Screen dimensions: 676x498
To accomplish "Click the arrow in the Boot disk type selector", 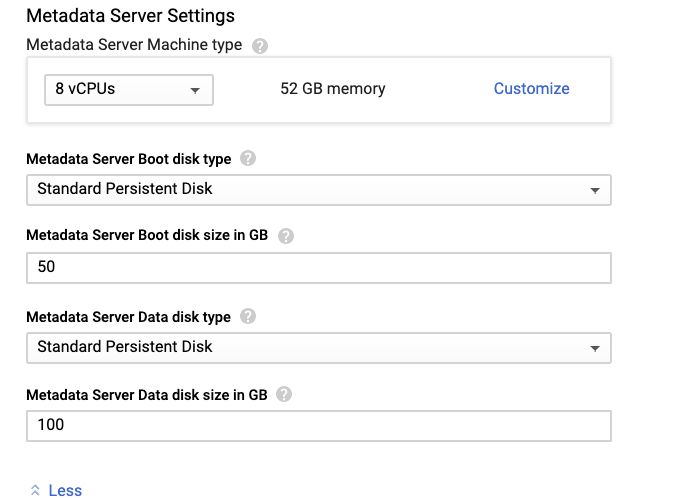I will (595, 190).
